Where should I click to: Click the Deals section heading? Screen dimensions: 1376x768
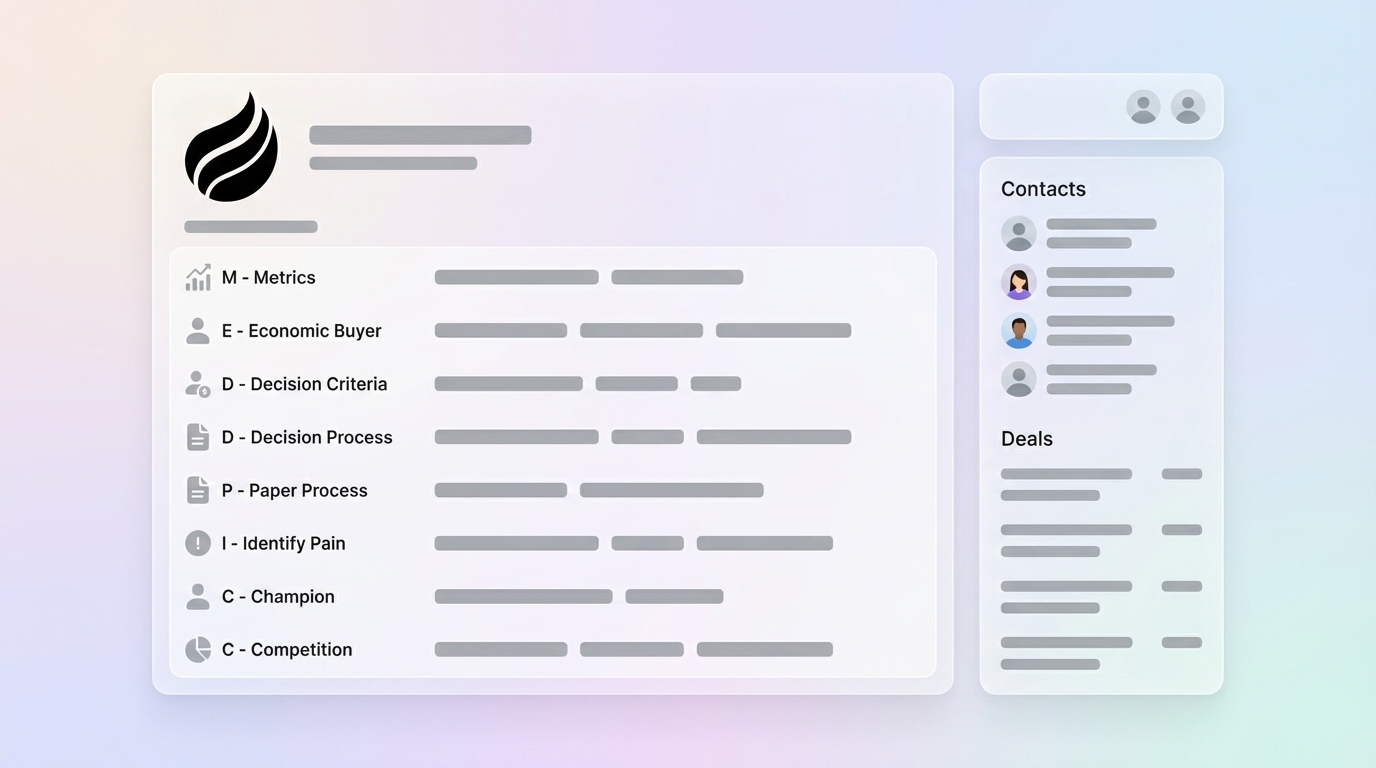[x=1026, y=439]
